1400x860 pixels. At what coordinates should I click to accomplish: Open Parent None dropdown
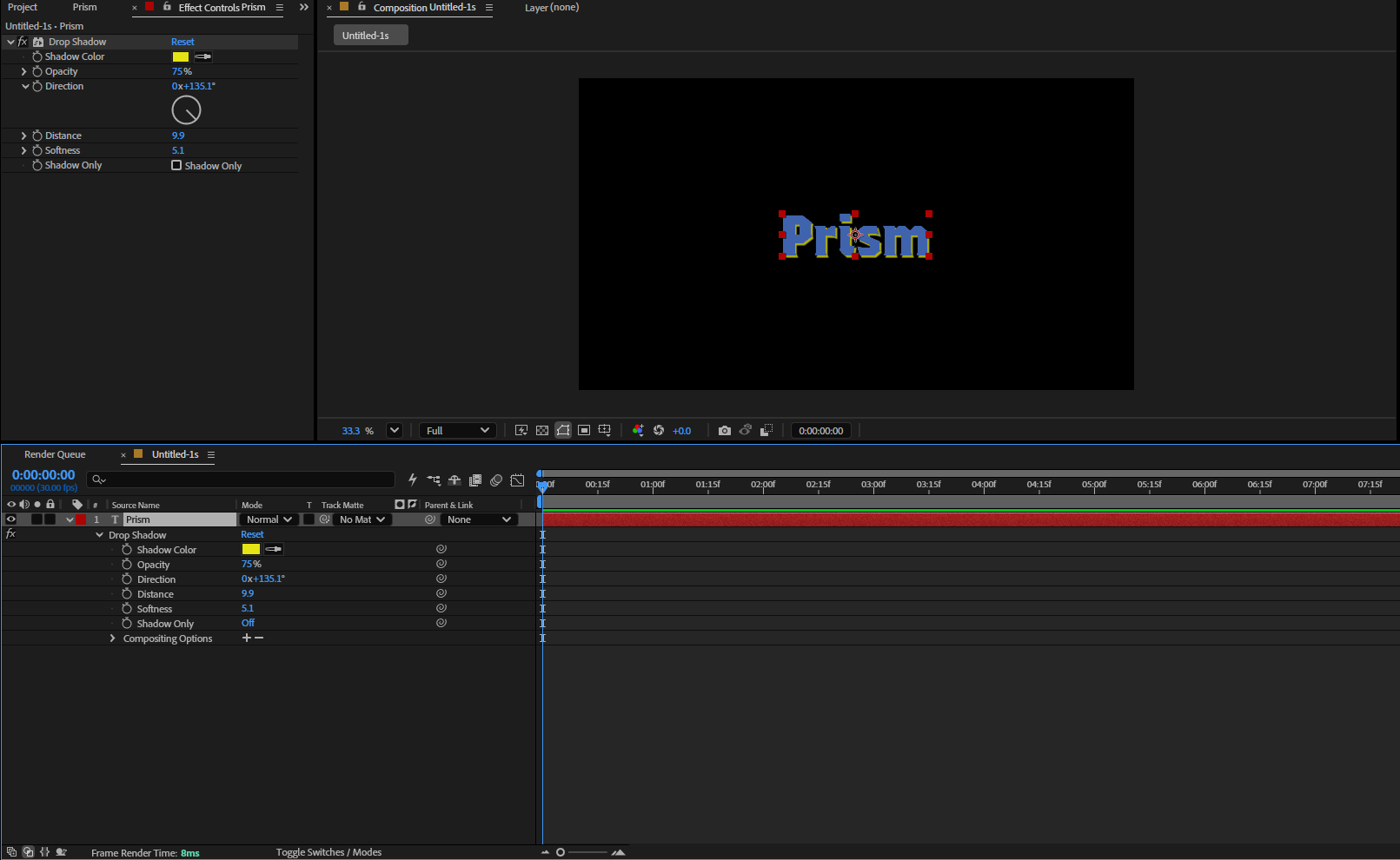click(x=479, y=519)
